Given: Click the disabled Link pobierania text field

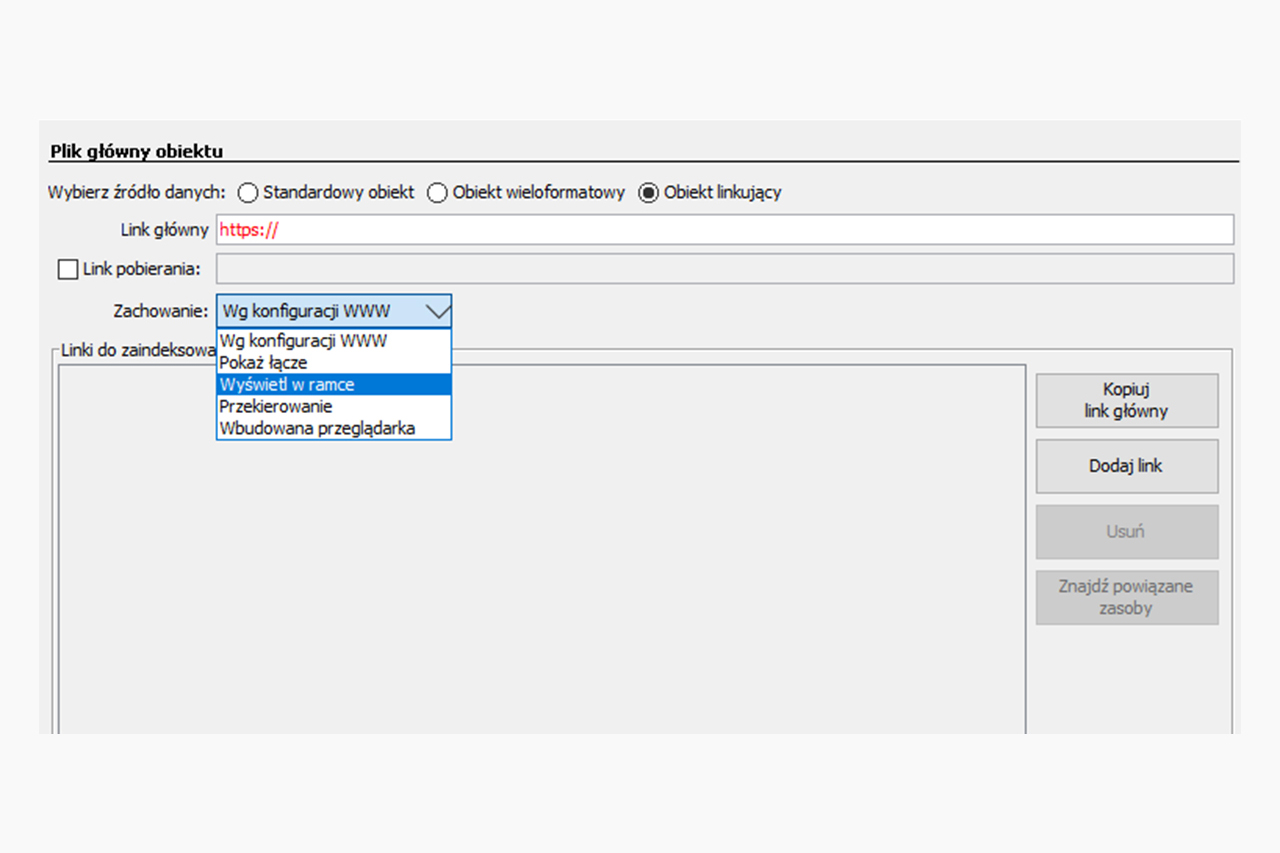Looking at the screenshot, I should pos(724,269).
